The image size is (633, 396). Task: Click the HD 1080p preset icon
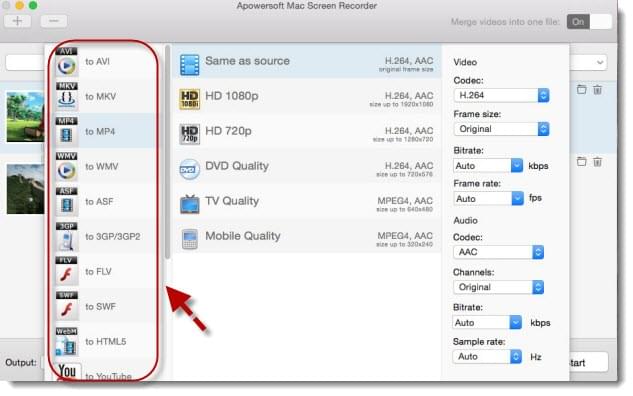click(x=189, y=99)
